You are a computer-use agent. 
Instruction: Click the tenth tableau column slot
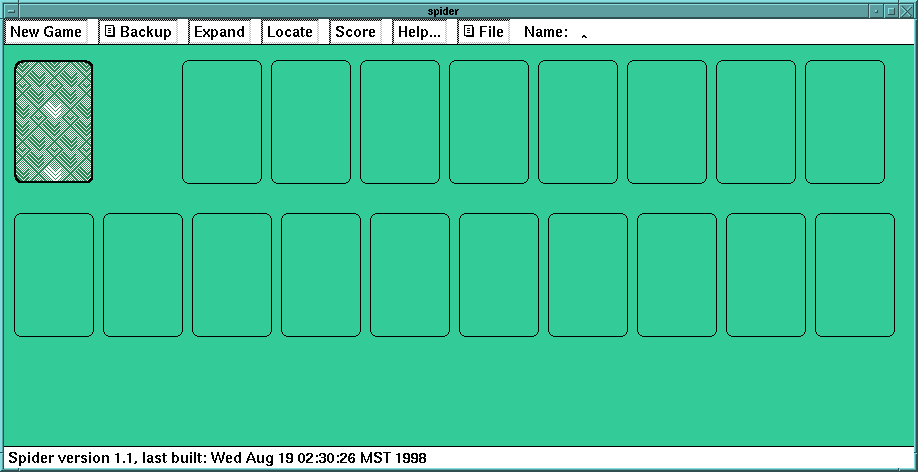[x=855, y=275]
